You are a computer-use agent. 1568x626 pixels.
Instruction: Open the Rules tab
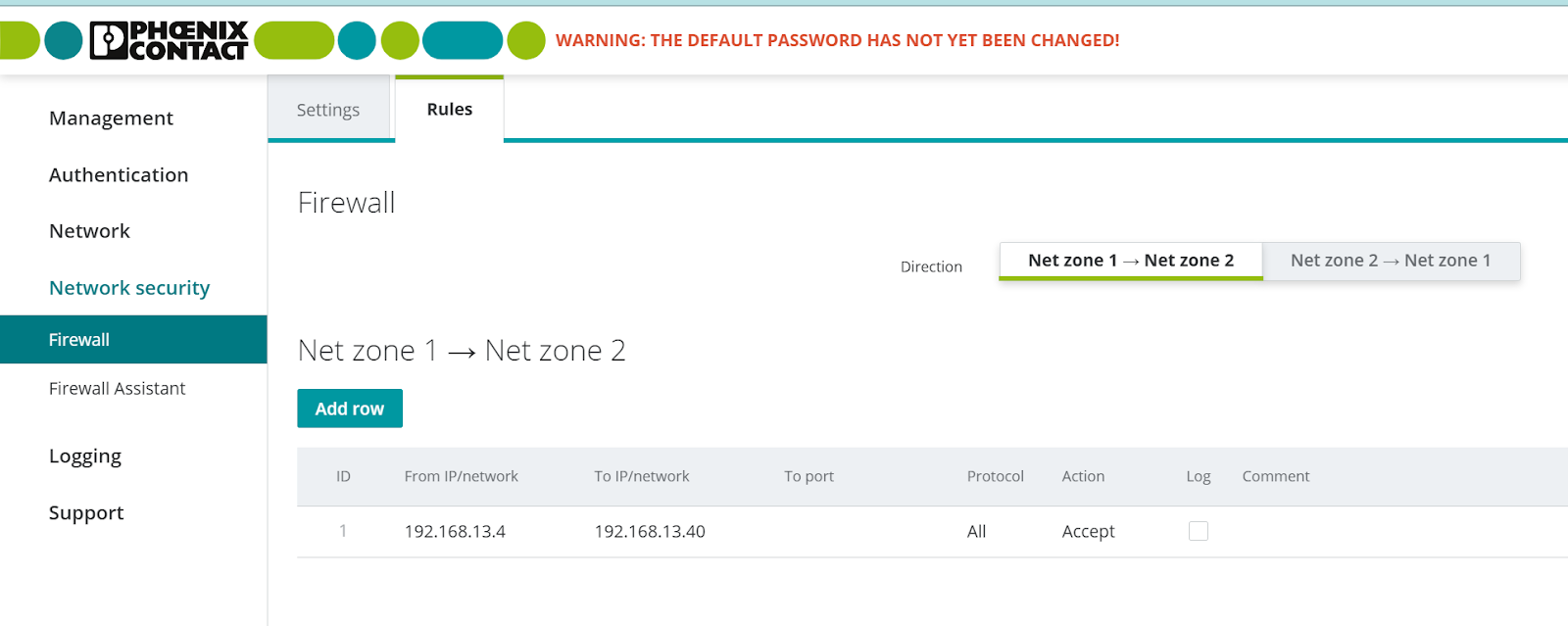[x=449, y=109]
